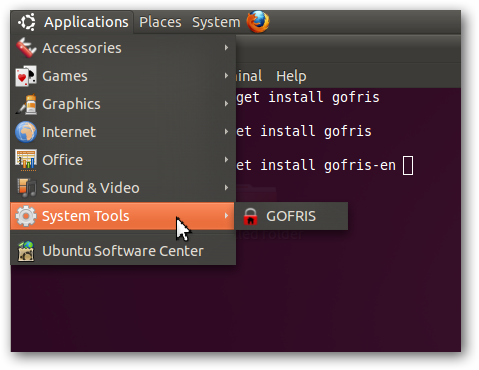Expand the Accessories submenu arrow
This screenshot has width=479, height=370.
pos(226,48)
